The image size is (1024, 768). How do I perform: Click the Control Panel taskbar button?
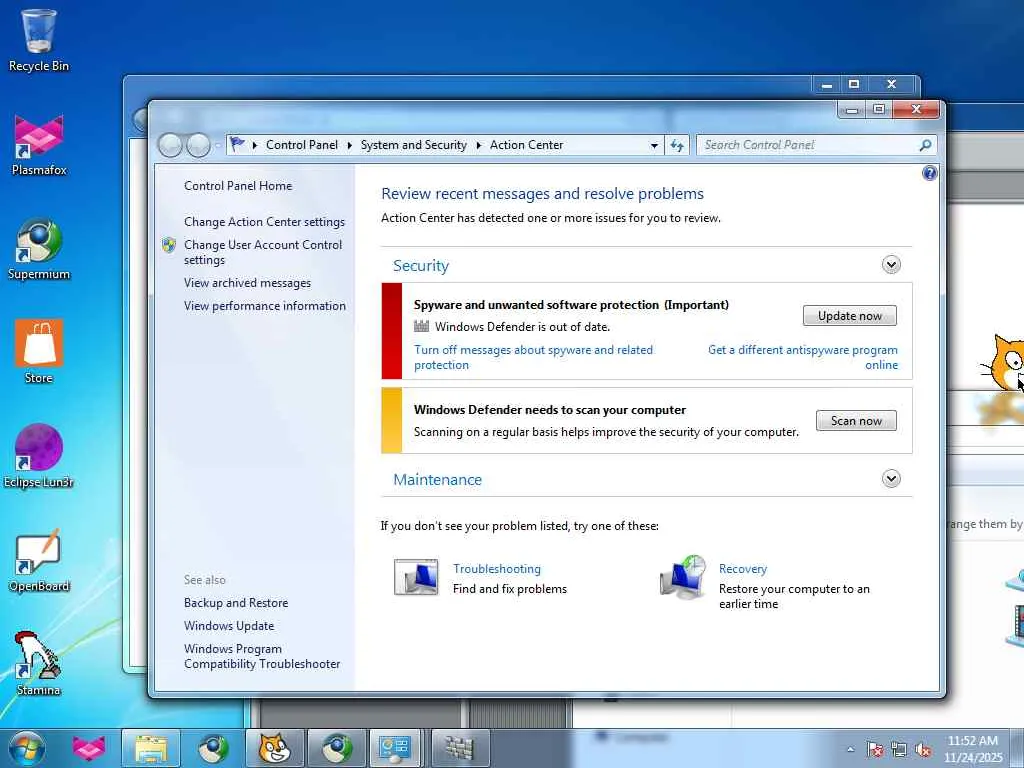(394, 748)
